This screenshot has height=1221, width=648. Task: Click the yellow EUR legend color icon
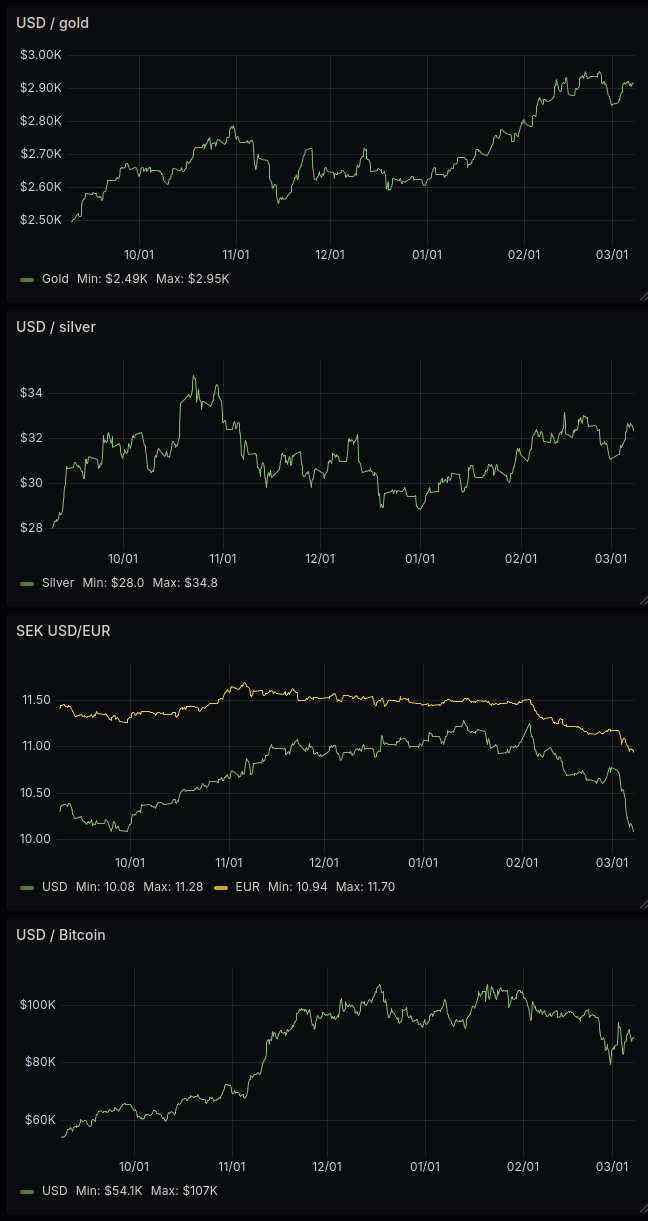click(x=221, y=887)
